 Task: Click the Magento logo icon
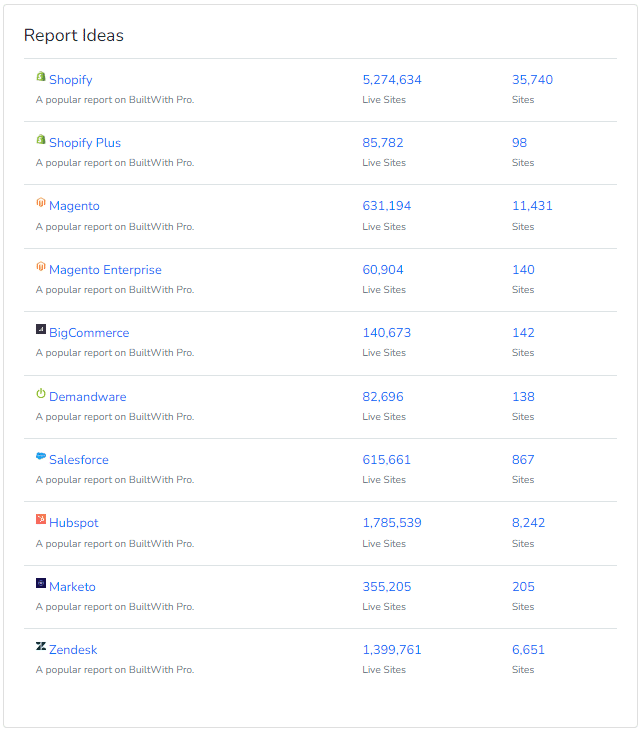(41, 203)
